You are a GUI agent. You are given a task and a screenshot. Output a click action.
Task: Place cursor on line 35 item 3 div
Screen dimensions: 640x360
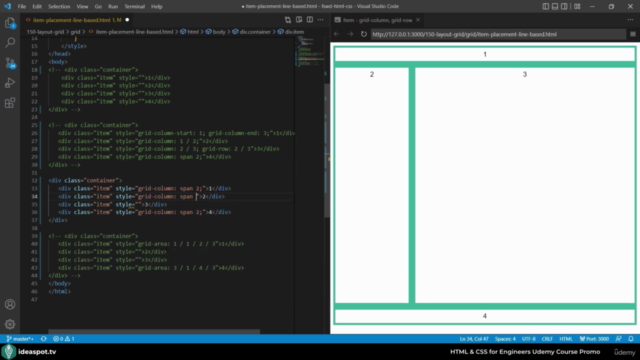point(112,204)
